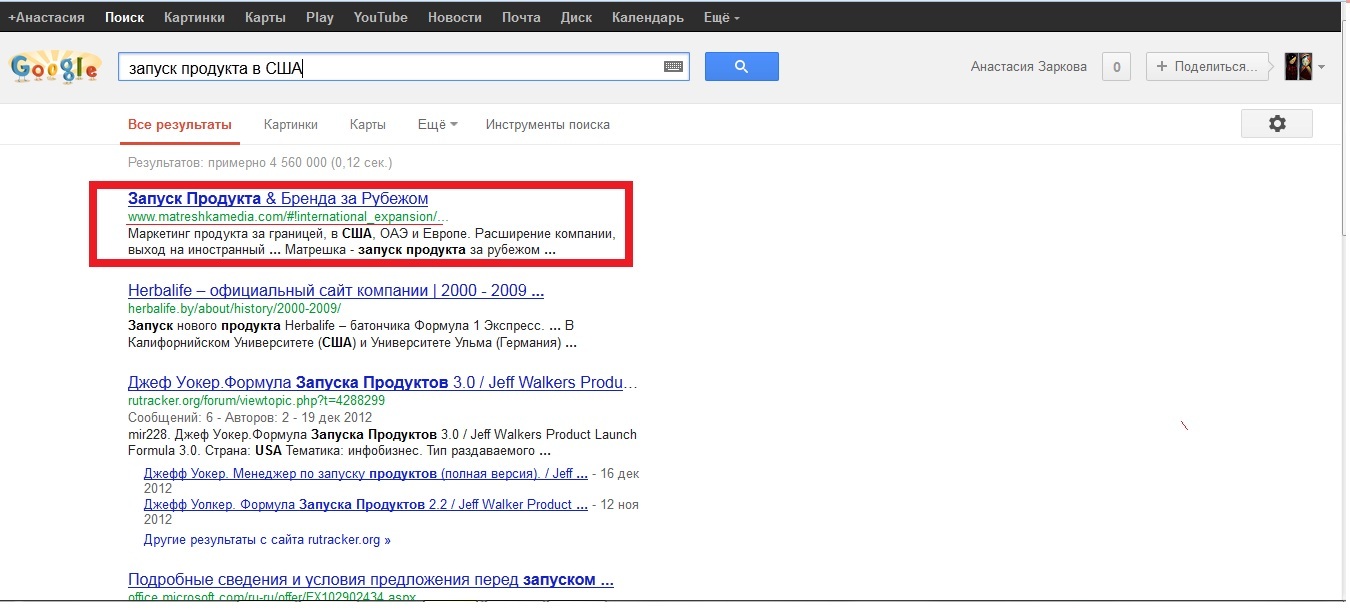Screen dimensions: 1350x610
Task: Open Почта in the top bar
Action: tap(521, 18)
